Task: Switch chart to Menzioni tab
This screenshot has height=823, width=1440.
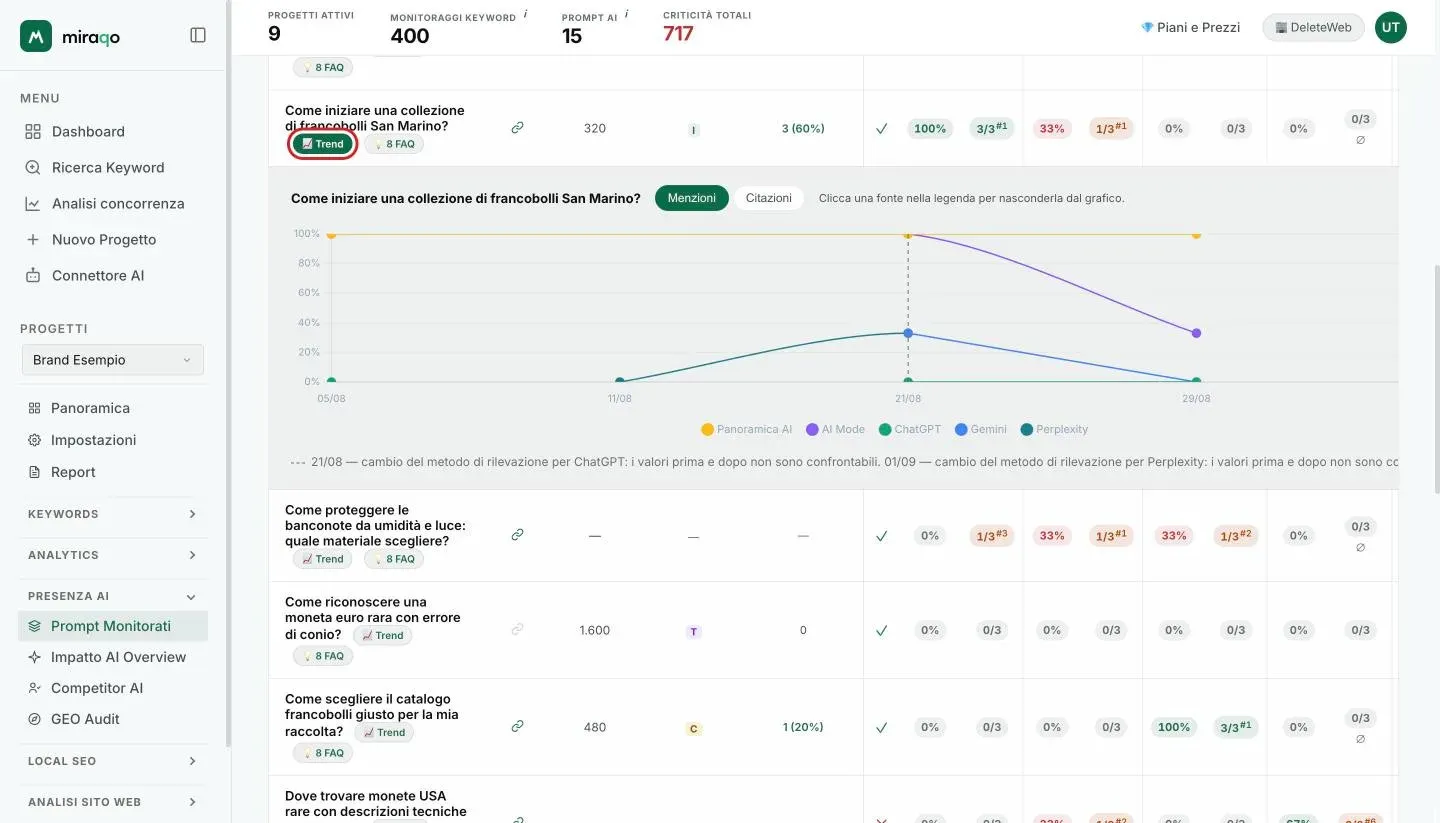Action: pyautogui.click(x=692, y=198)
